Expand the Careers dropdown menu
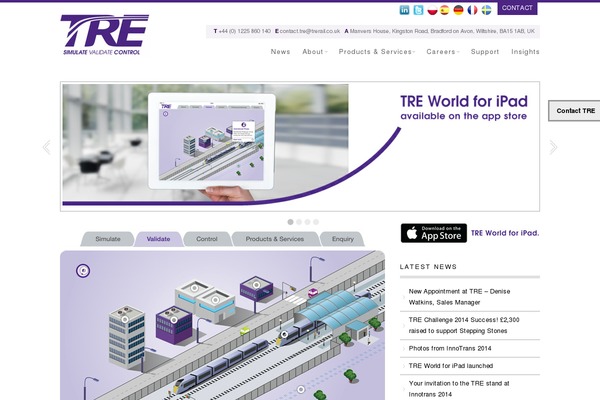The image size is (600, 400). (443, 52)
